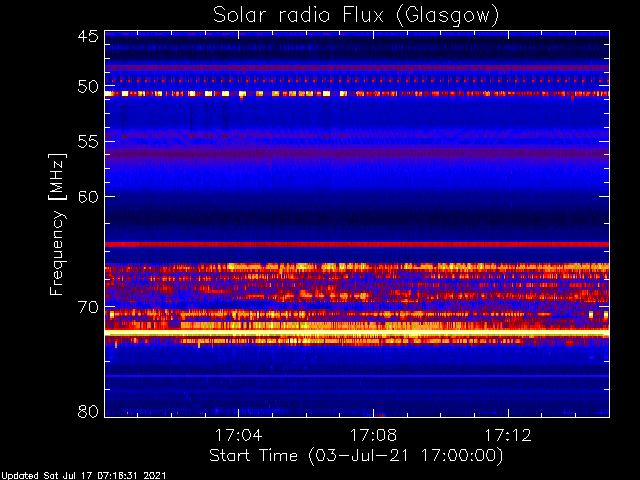Screen dimensions: 640x480
Task: Select the 'Start Time (03-Jul-21 17:00:00)' label
Action: pyautogui.click(x=356, y=456)
